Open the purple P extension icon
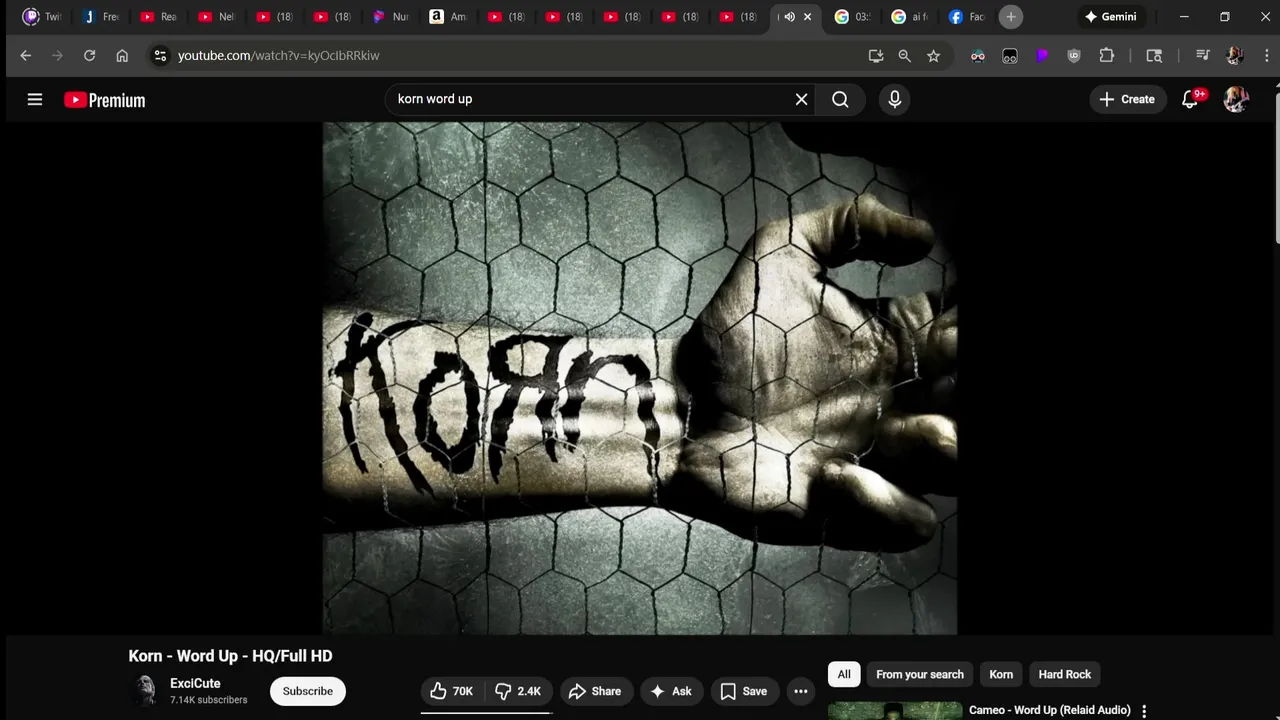The width and height of the screenshot is (1280, 720). click(1042, 56)
